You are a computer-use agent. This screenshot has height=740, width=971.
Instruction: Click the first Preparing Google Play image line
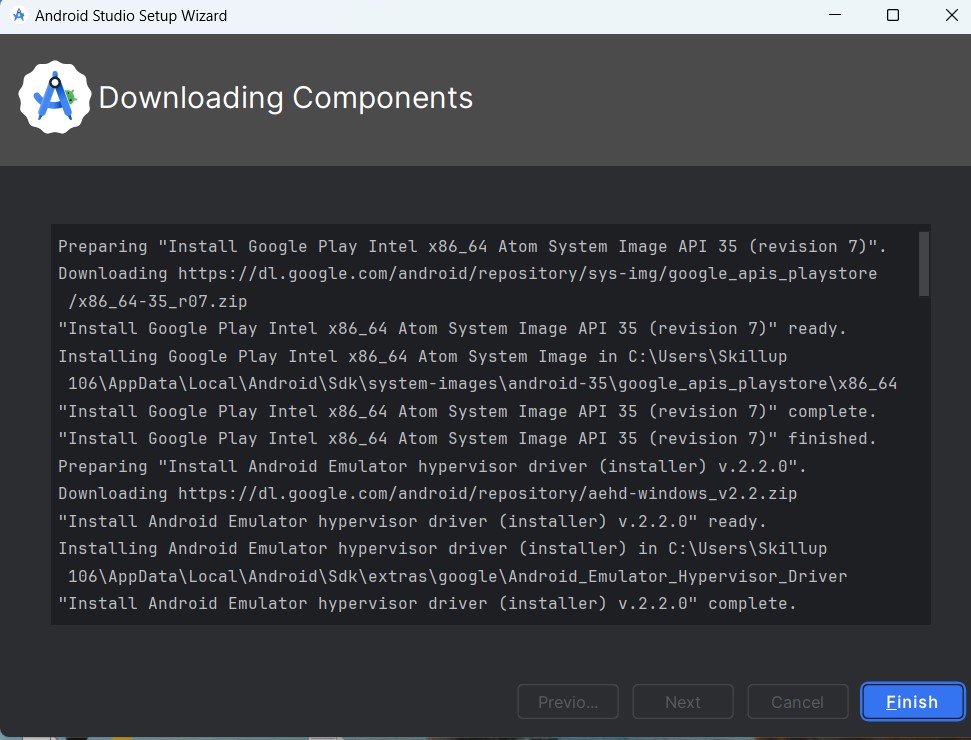click(472, 246)
